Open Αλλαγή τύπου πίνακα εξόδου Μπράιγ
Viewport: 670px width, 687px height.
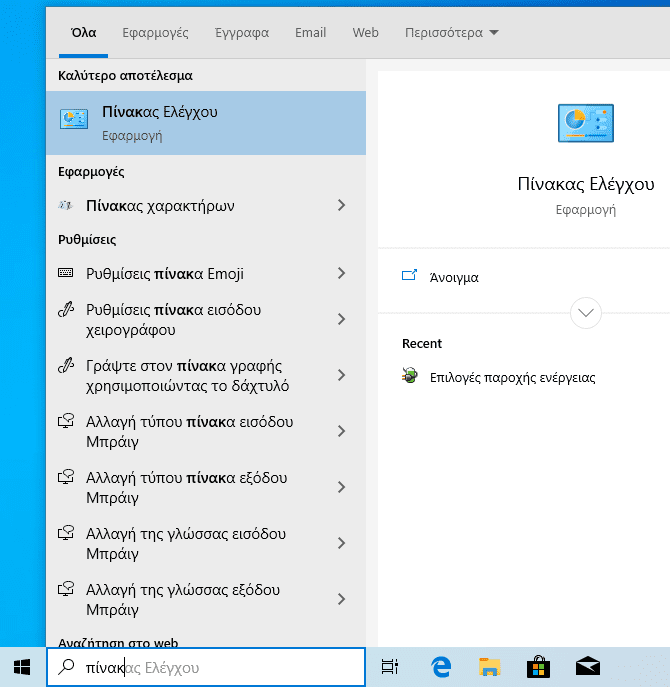(206, 488)
